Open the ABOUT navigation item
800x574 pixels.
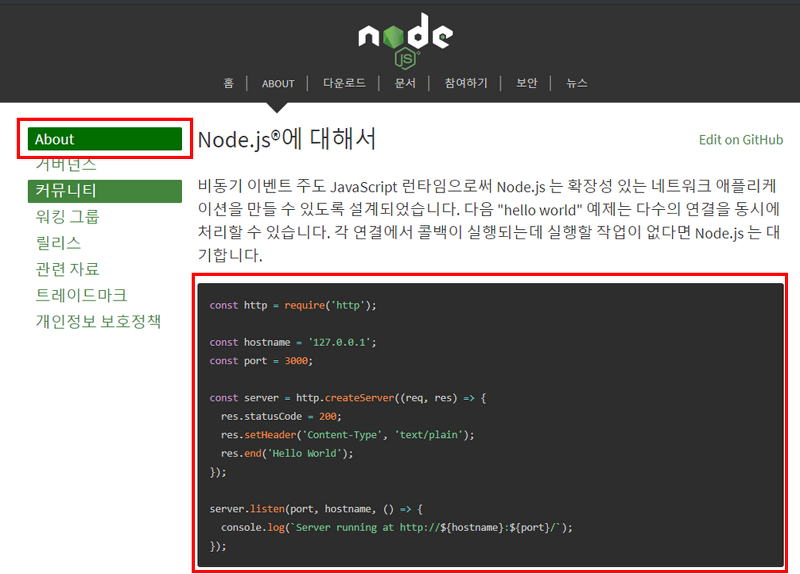tap(278, 83)
